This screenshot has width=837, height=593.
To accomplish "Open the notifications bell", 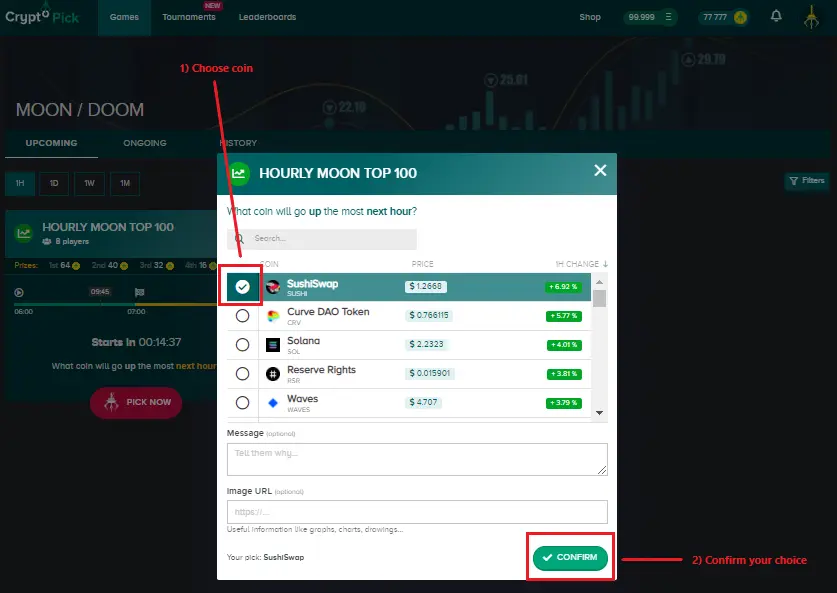I will pyautogui.click(x=776, y=16).
